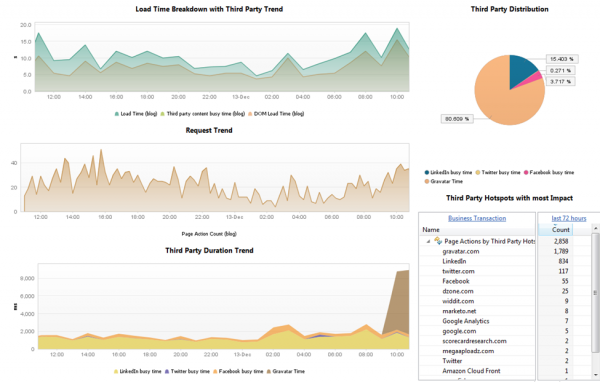Image resolution: width=600 pixels, height=382 pixels.
Task: Select the megaaploadz.com row
Action: (477, 351)
